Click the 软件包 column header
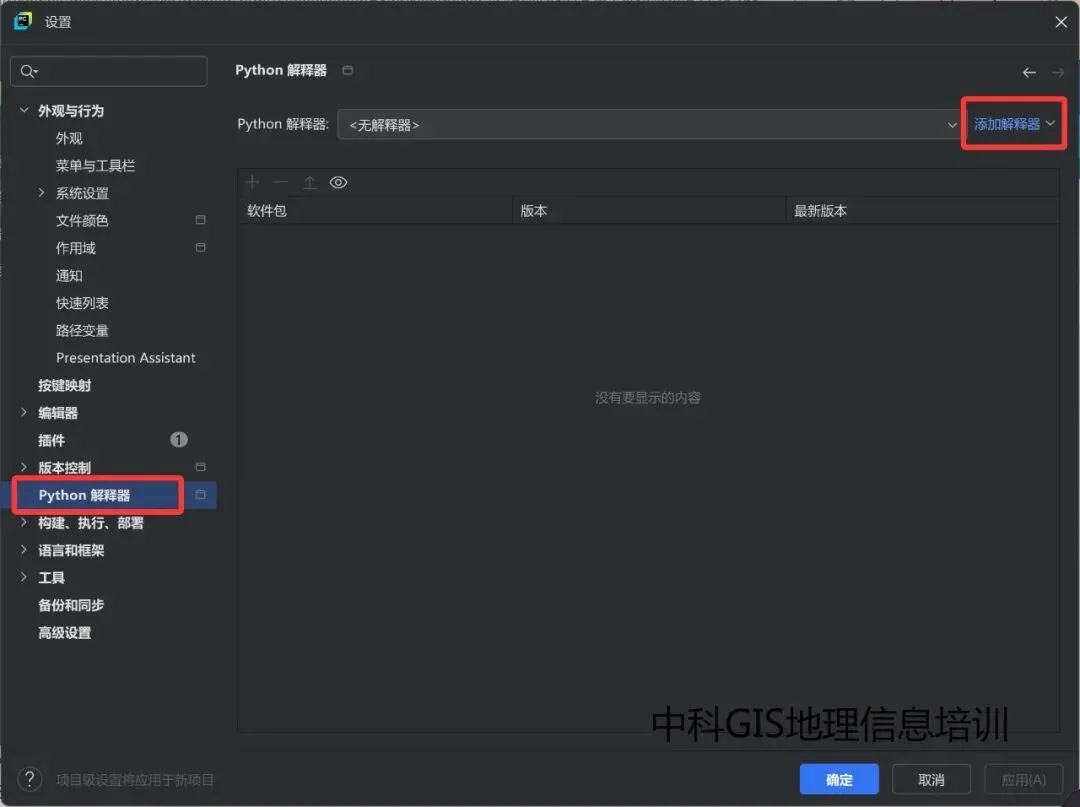 [x=375, y=211]
